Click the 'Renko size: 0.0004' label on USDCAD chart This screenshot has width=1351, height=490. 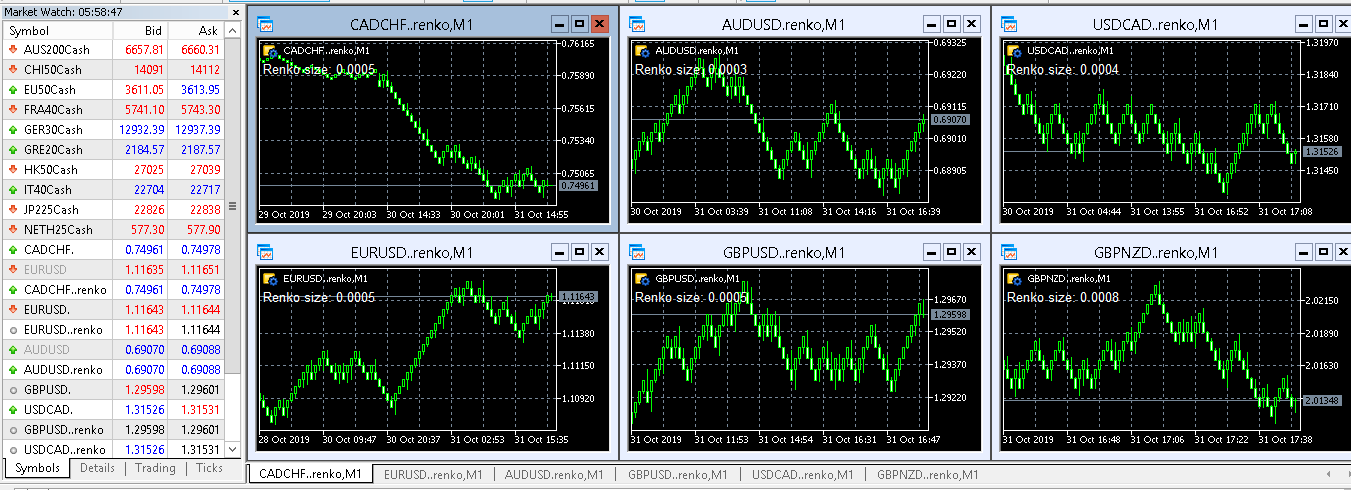pyautogui.click(x=1063, y=70)
